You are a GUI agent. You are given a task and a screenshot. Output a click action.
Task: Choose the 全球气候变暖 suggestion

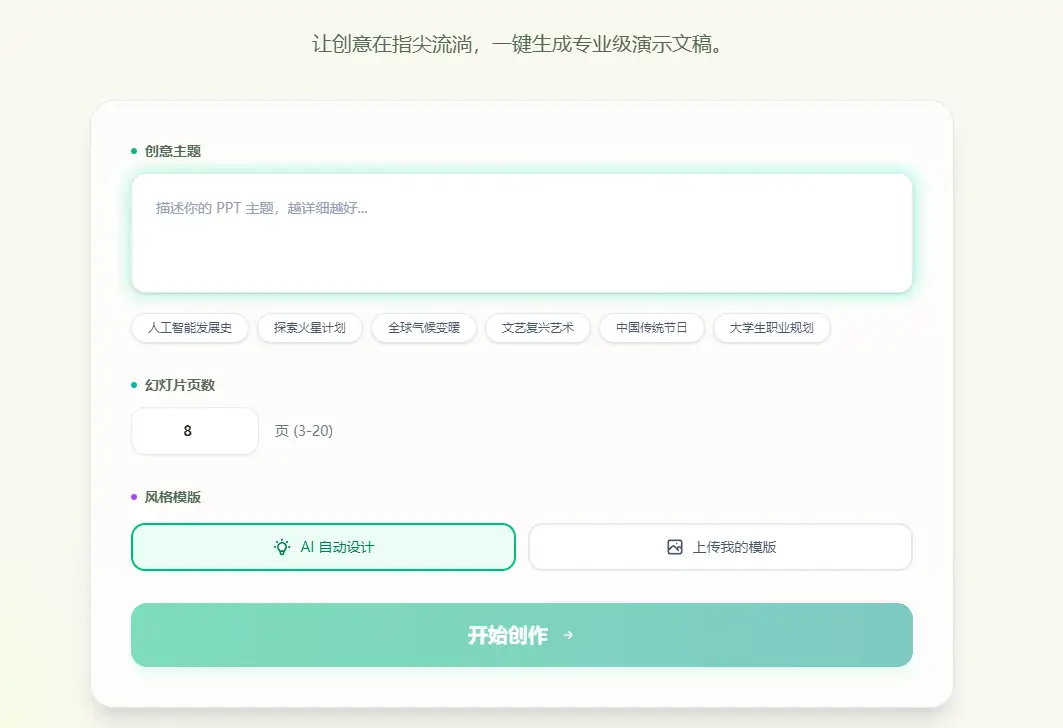[424, 328]
